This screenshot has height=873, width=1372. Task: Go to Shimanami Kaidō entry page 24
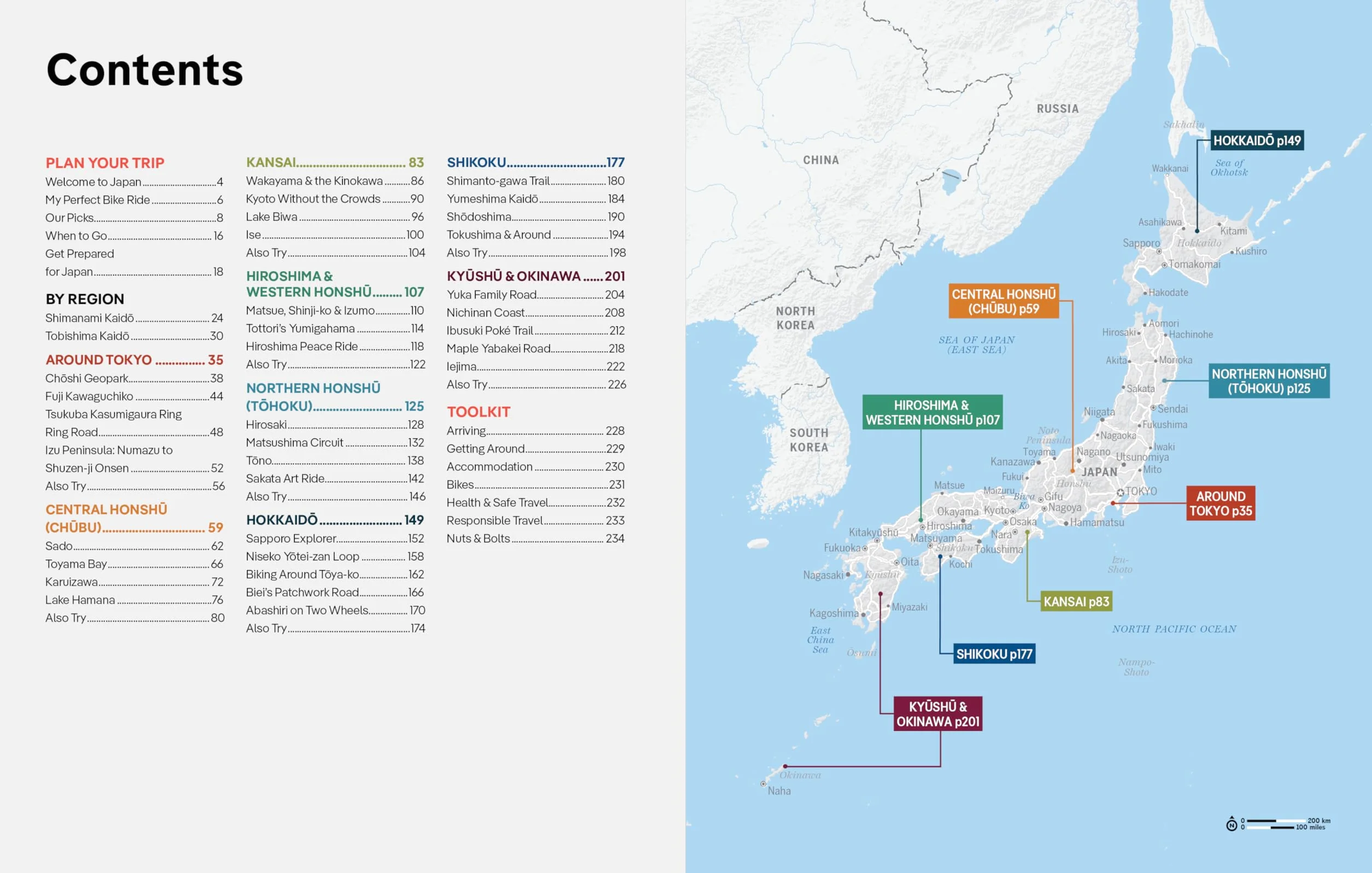point(134,318)
